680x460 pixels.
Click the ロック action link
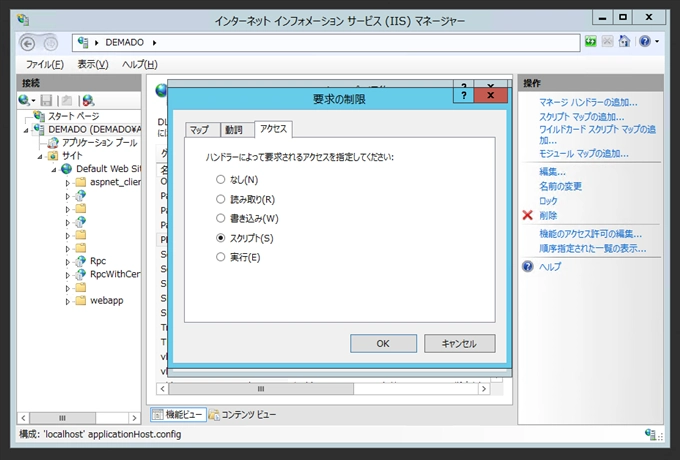tap(548, 201)
